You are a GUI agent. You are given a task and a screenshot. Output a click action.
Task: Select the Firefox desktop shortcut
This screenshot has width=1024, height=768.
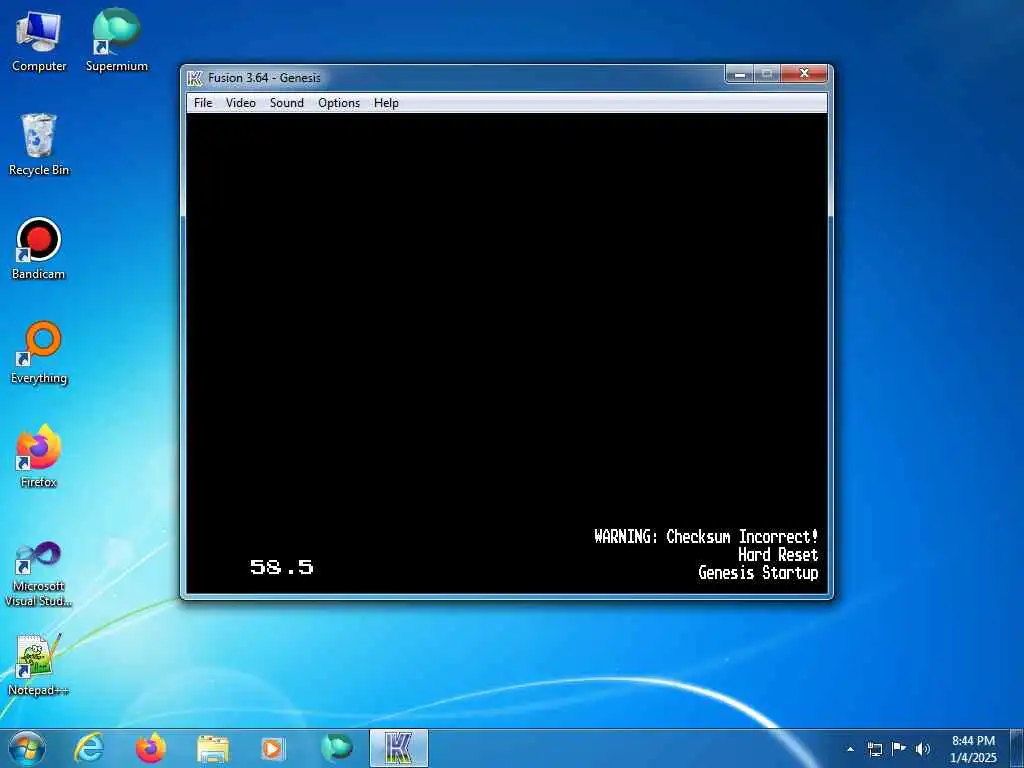point(39,456)
